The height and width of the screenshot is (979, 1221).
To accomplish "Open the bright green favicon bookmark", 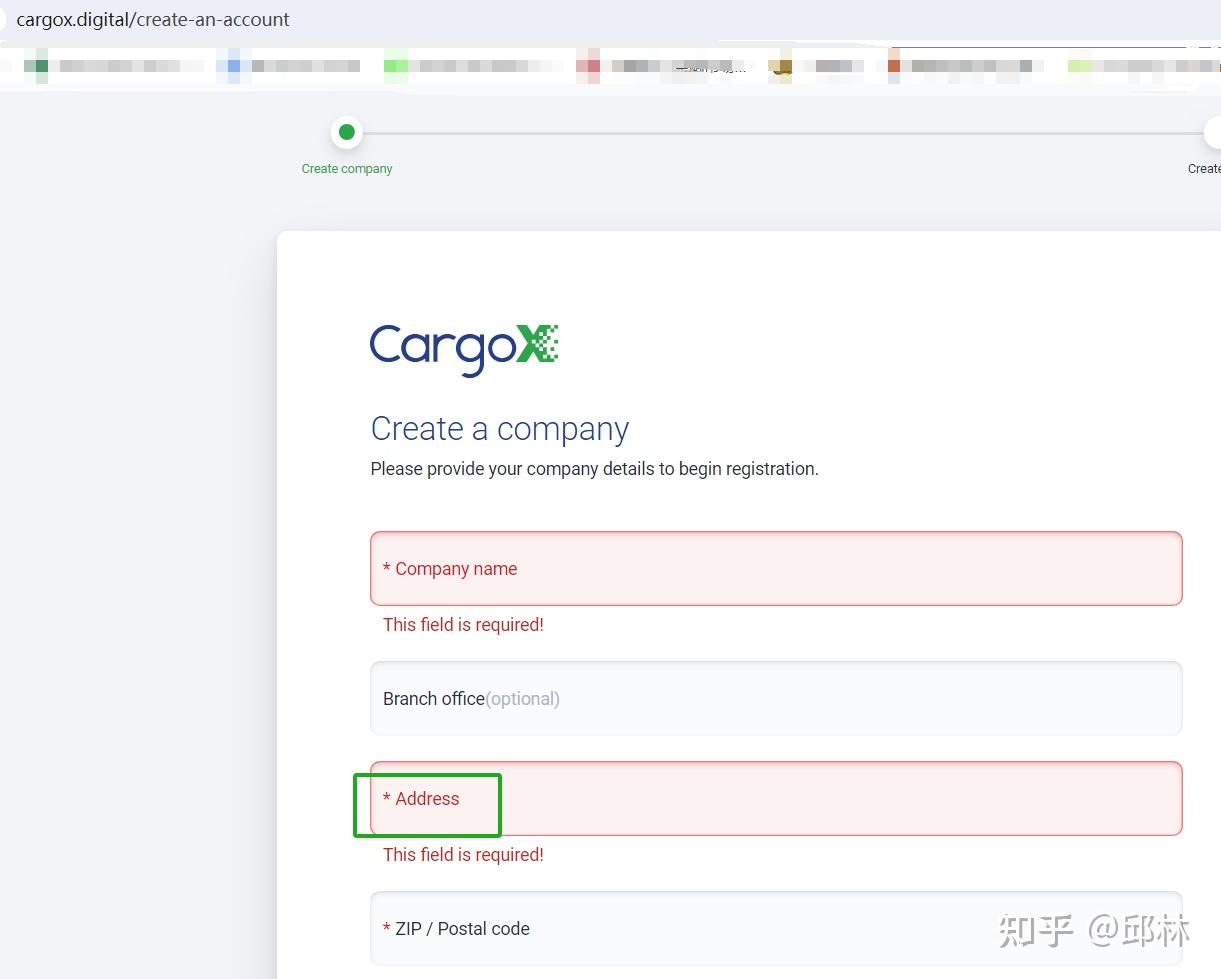I will [394, 66].
